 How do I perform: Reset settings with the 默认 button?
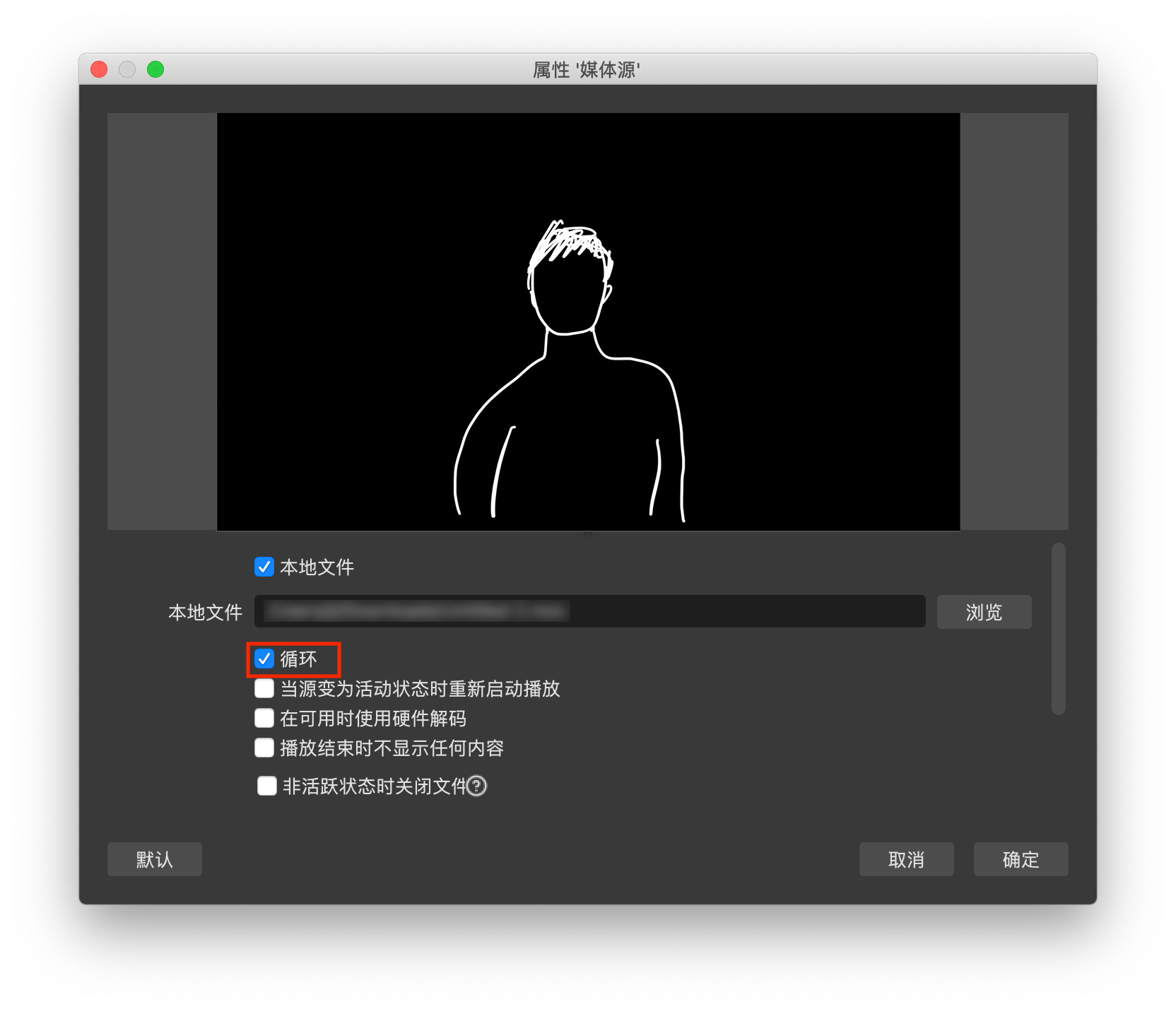click(x=155, y=859)
